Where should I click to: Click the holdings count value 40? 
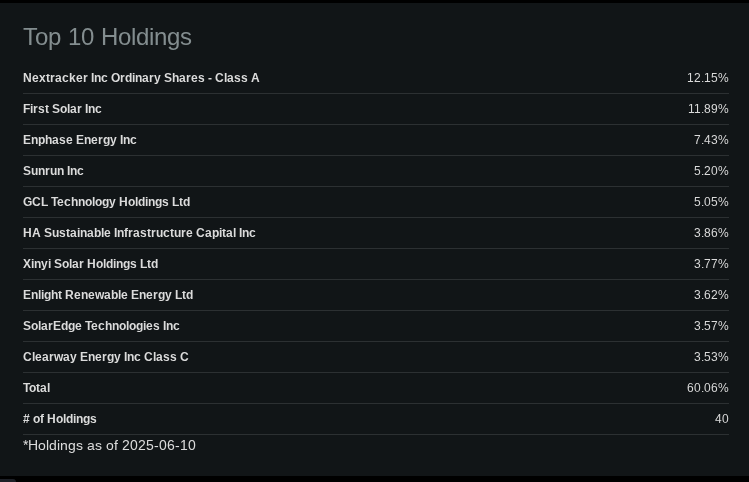click(x=721, y=419)
